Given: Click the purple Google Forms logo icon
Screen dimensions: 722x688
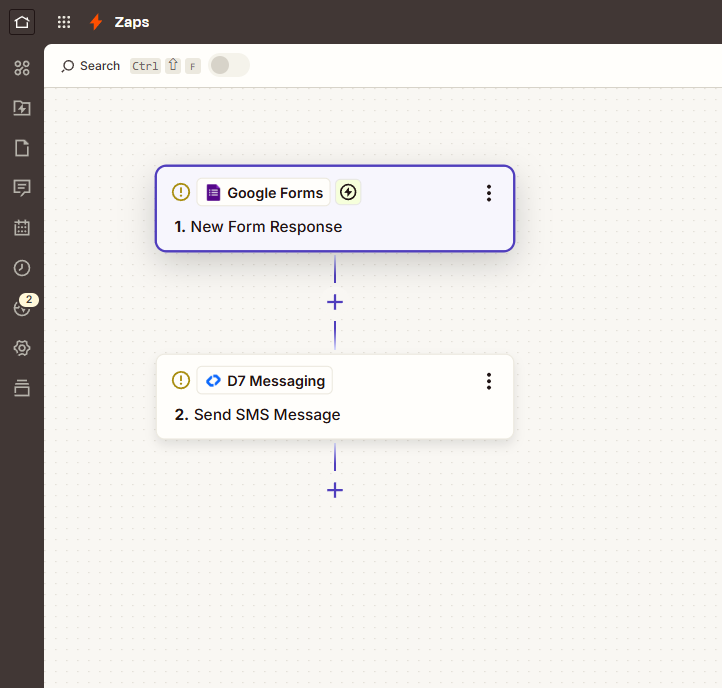Looking at the screenshot, I should tap(213, 192).
